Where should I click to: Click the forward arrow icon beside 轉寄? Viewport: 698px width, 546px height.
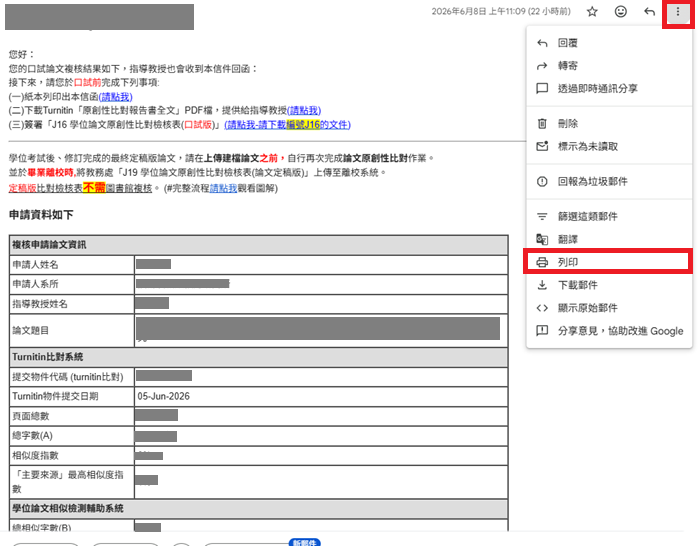(x=542, y=66)
